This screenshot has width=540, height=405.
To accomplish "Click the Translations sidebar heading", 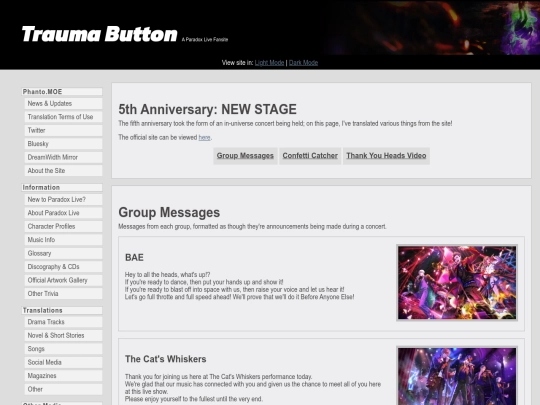I will [x=62, y=310].
